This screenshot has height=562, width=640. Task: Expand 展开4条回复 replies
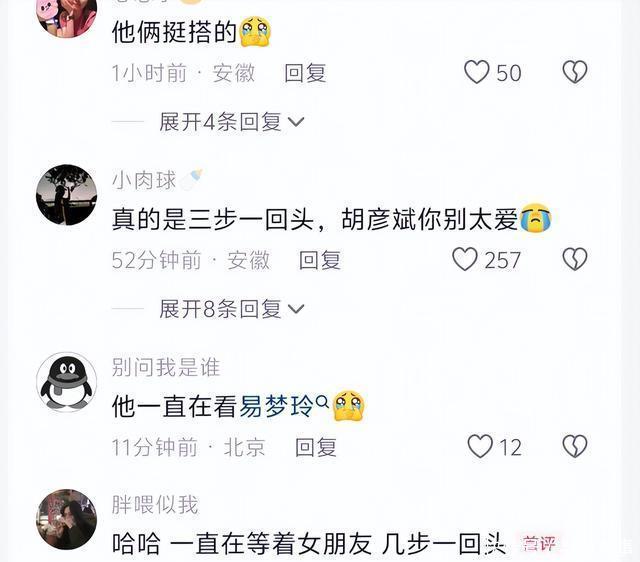coord(232,122)
